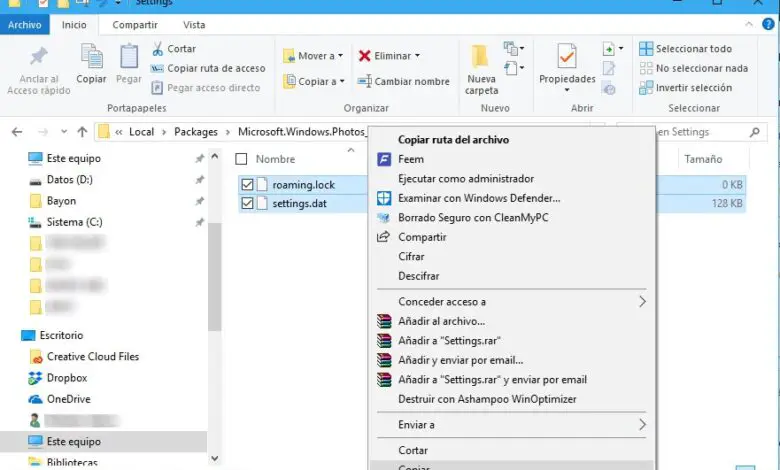The image size is (780, 470).
Task: Select Datos (D:) in the sidebar
Action: tap(70, 180)
